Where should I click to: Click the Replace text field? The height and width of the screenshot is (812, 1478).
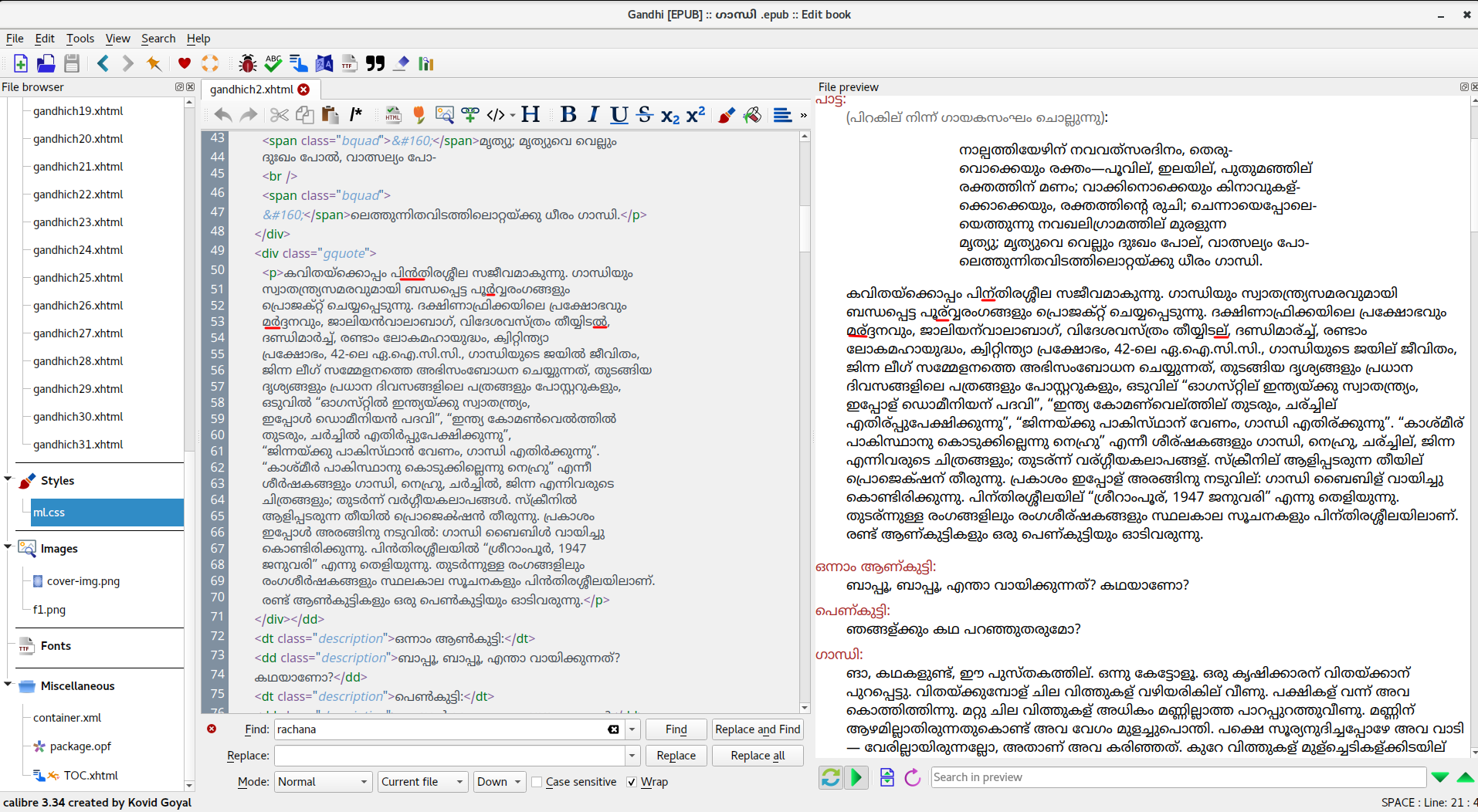pyautogui.click(x=449, y=756)
